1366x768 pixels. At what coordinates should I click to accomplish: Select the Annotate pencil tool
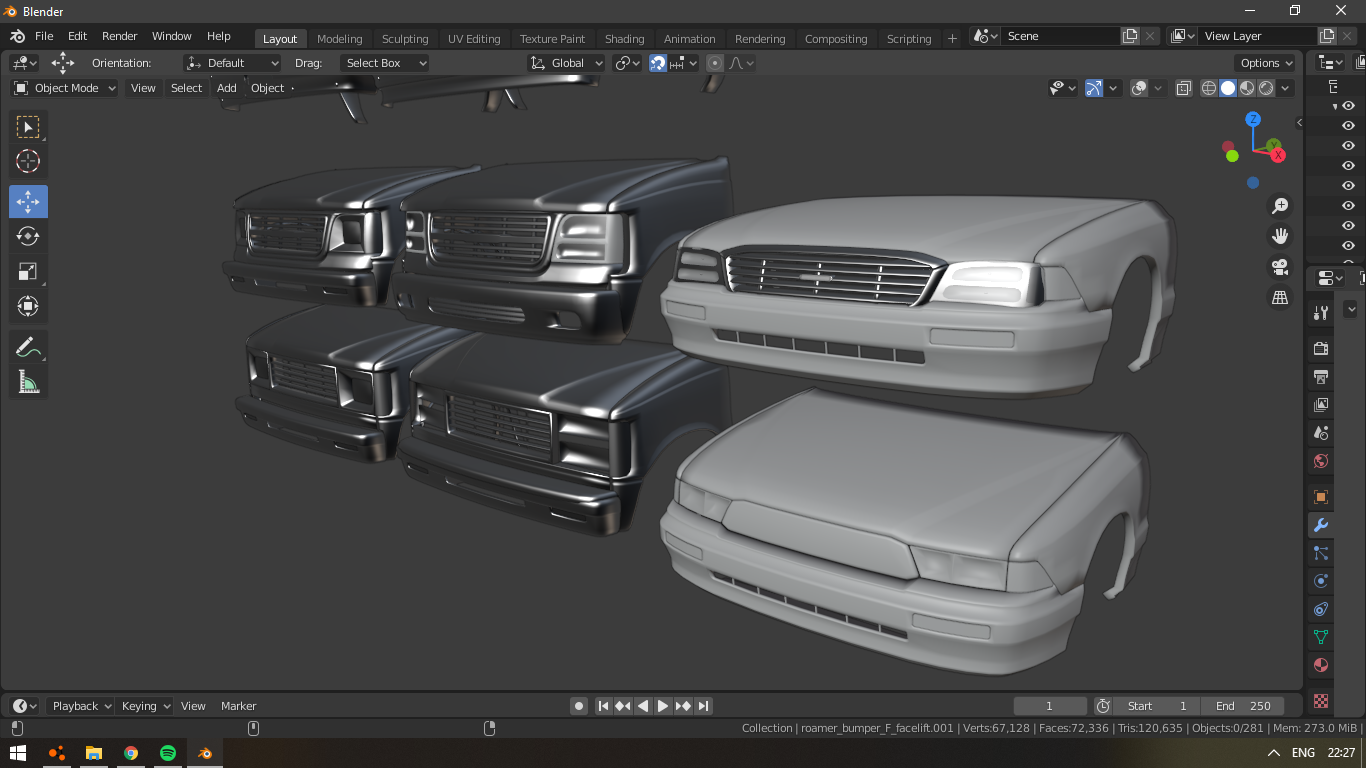coord(28,347)
